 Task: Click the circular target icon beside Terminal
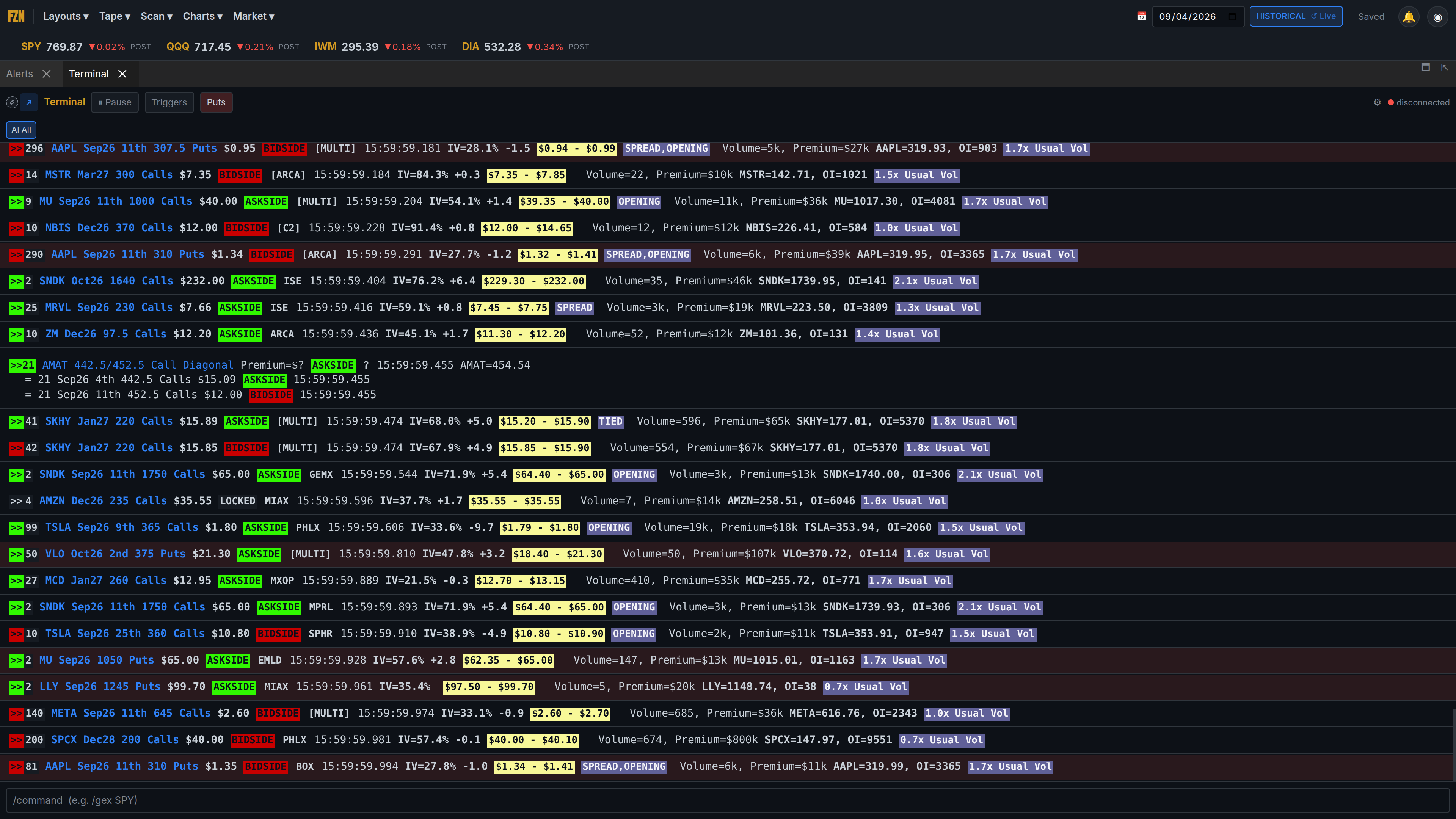pos(12,102)
